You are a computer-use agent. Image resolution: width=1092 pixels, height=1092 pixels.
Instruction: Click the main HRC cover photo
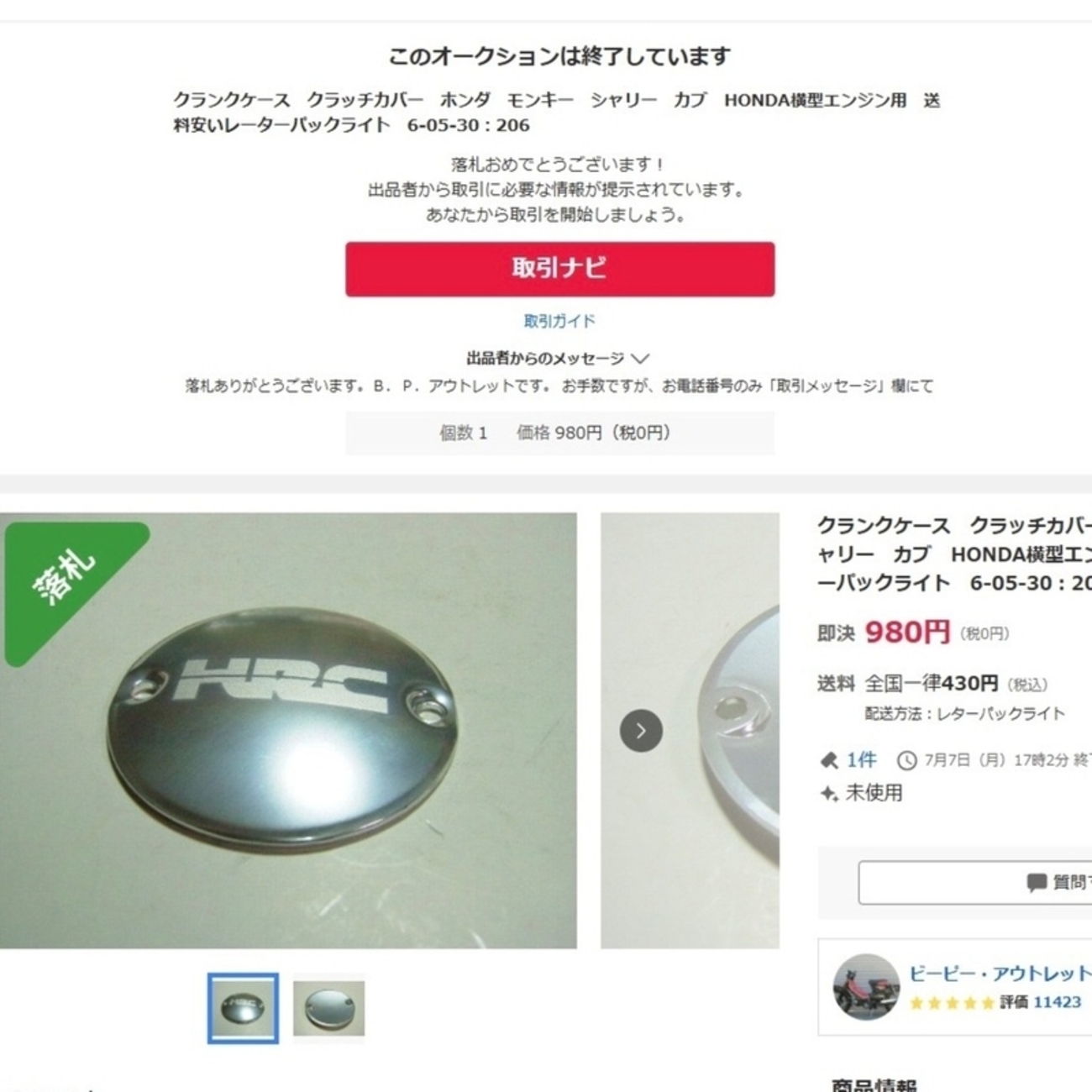pyautogui.click(x=288, y=731)
